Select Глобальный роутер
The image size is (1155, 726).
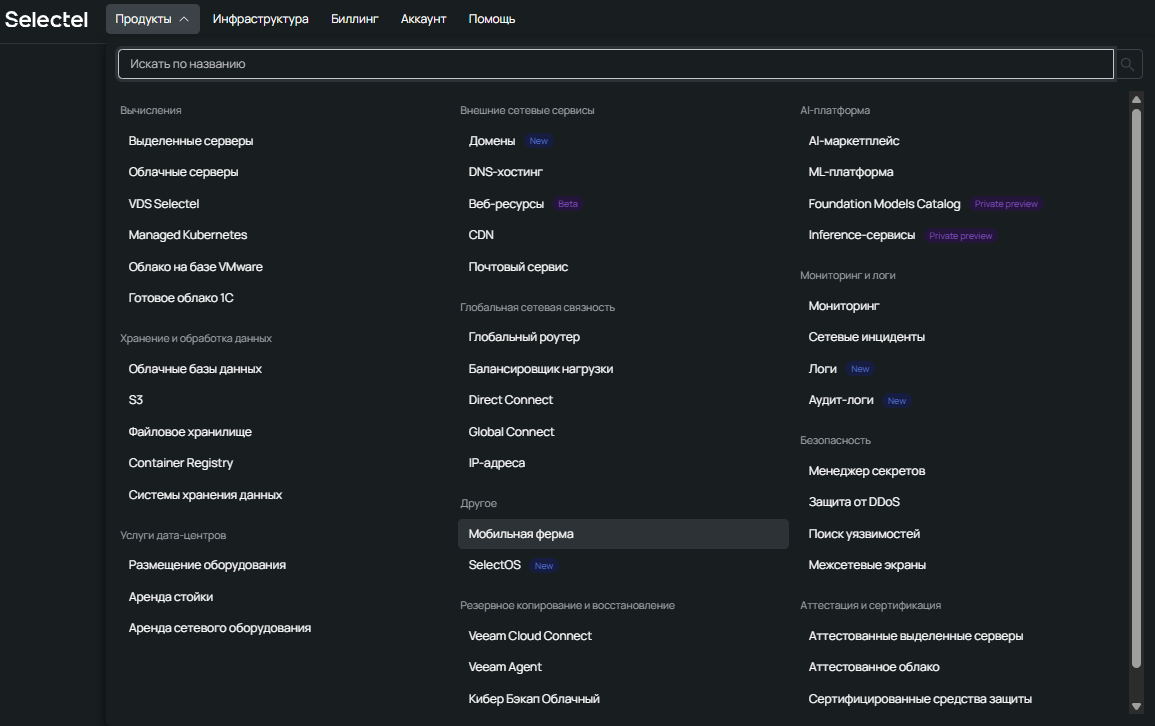tap(524, 337)
